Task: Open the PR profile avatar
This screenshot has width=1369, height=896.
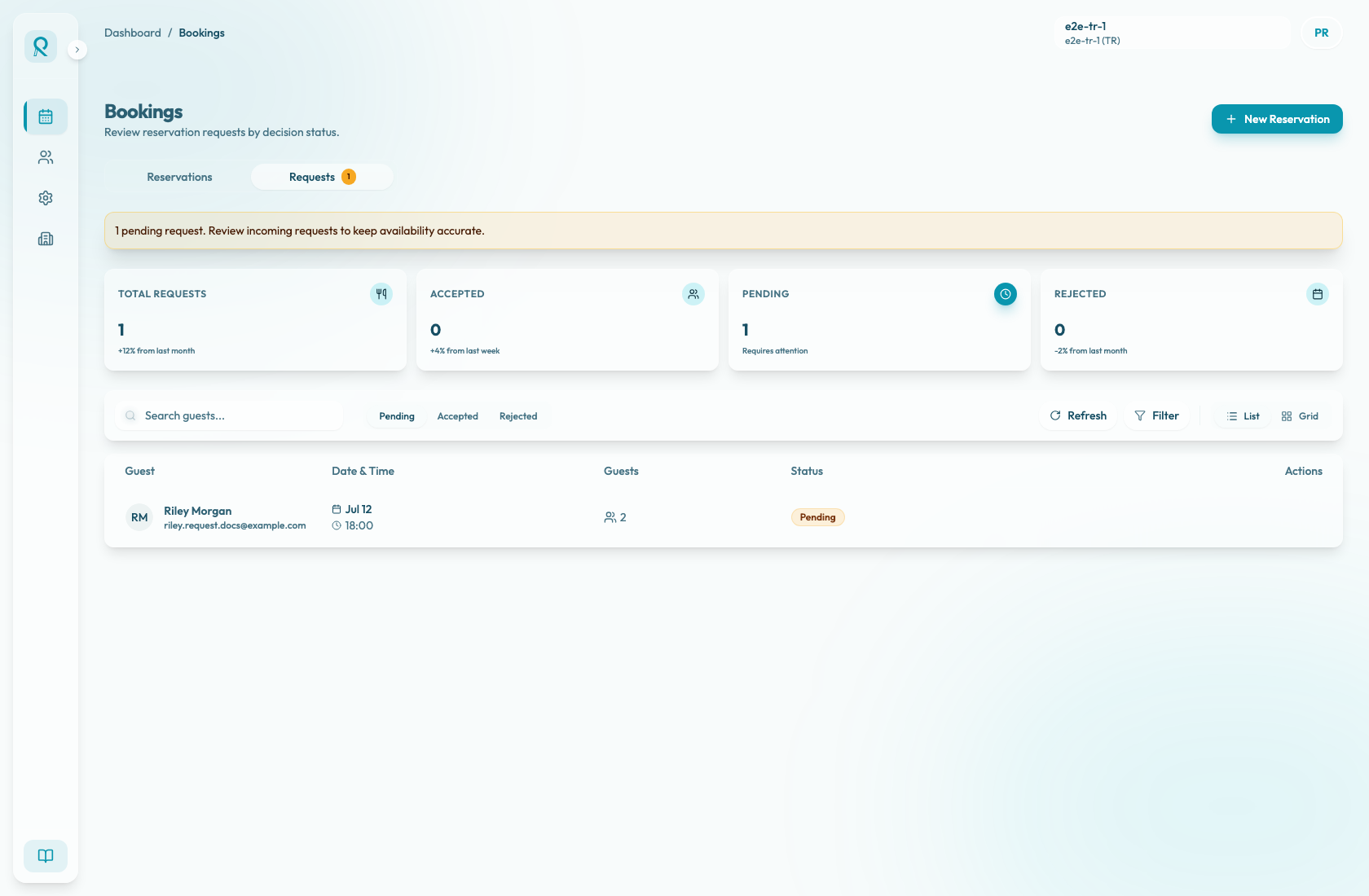Action: click(1322, 33)
